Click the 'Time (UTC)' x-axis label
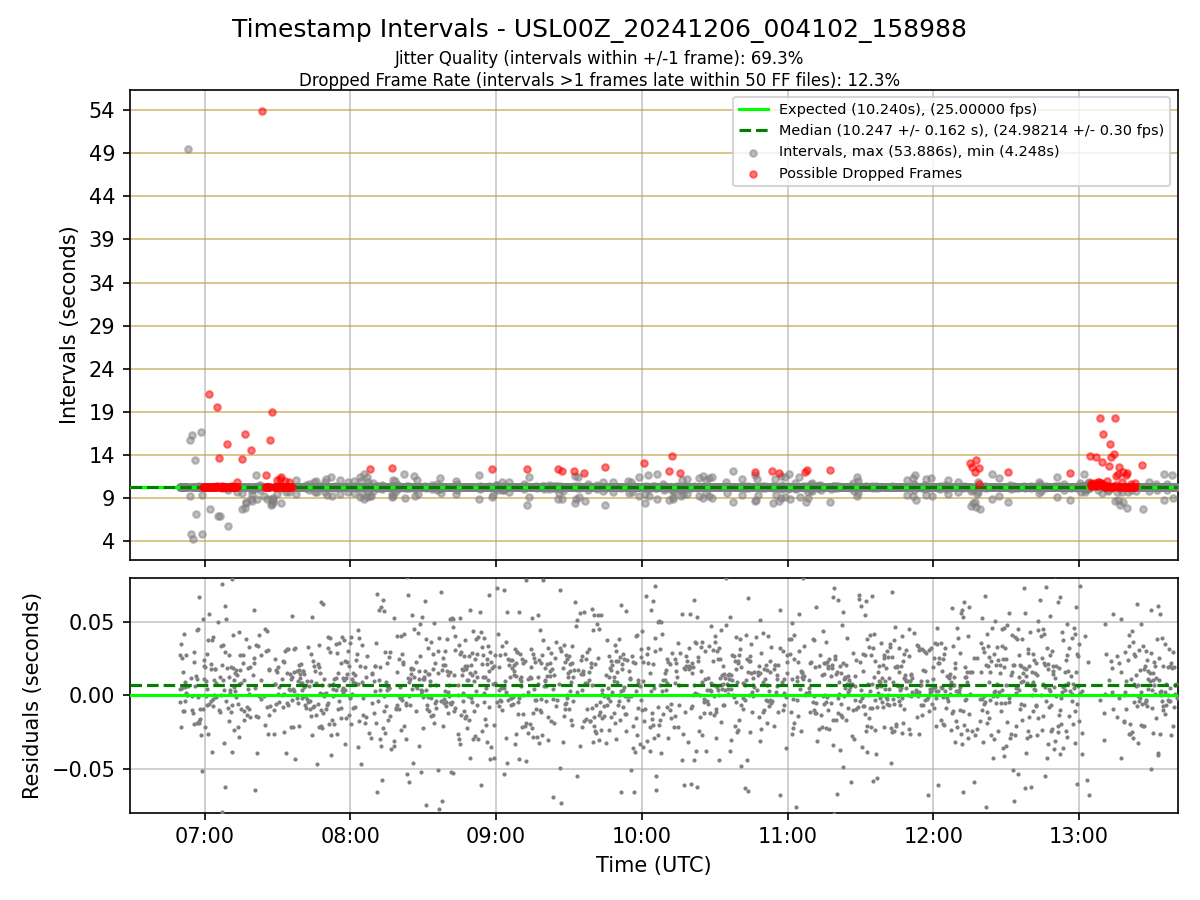Image resolution: width=1200 pixels, height=900 pixels. pyautogui.click(x=653, y=865)
